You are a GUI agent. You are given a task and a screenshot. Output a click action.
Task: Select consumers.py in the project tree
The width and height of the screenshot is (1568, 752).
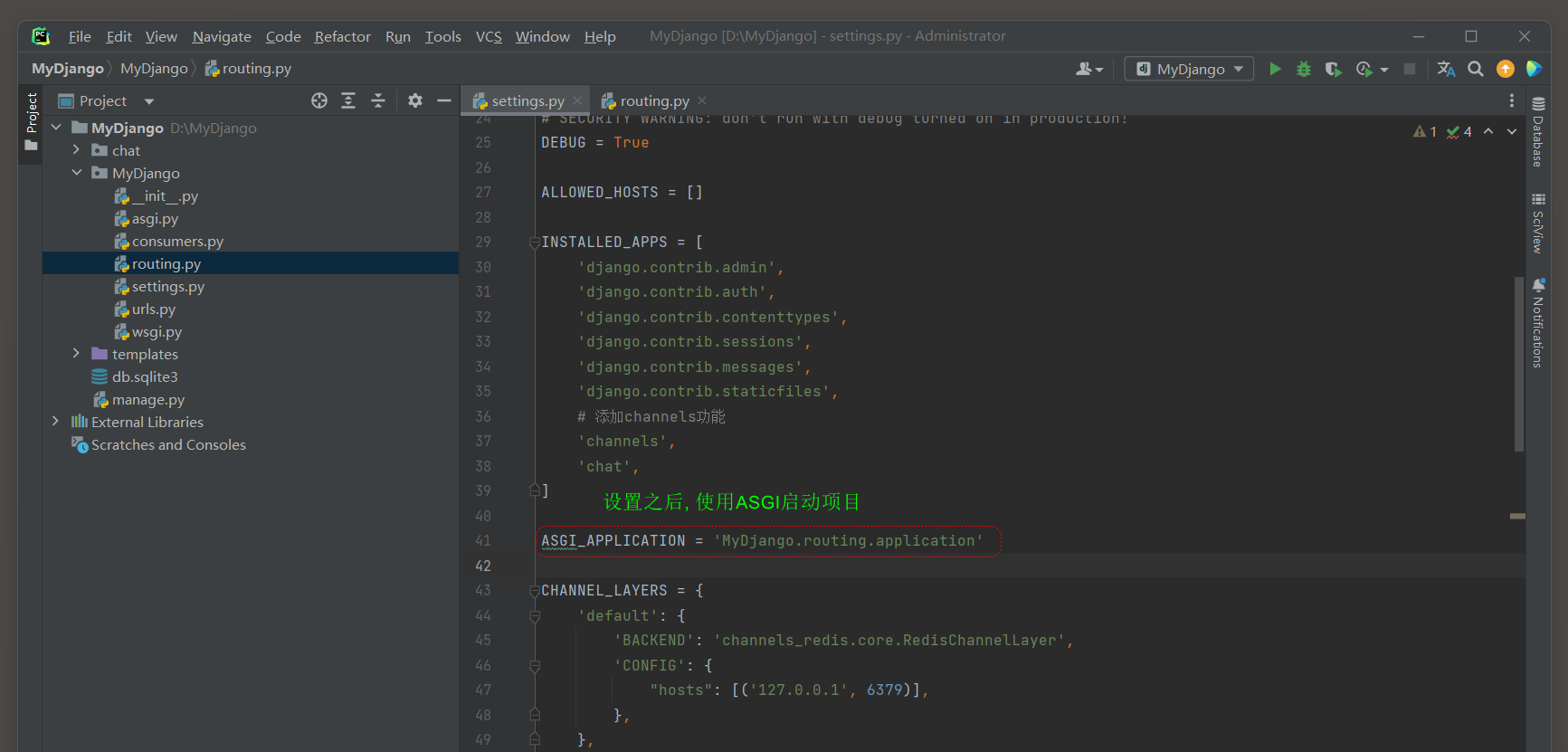tap(177, 242)
